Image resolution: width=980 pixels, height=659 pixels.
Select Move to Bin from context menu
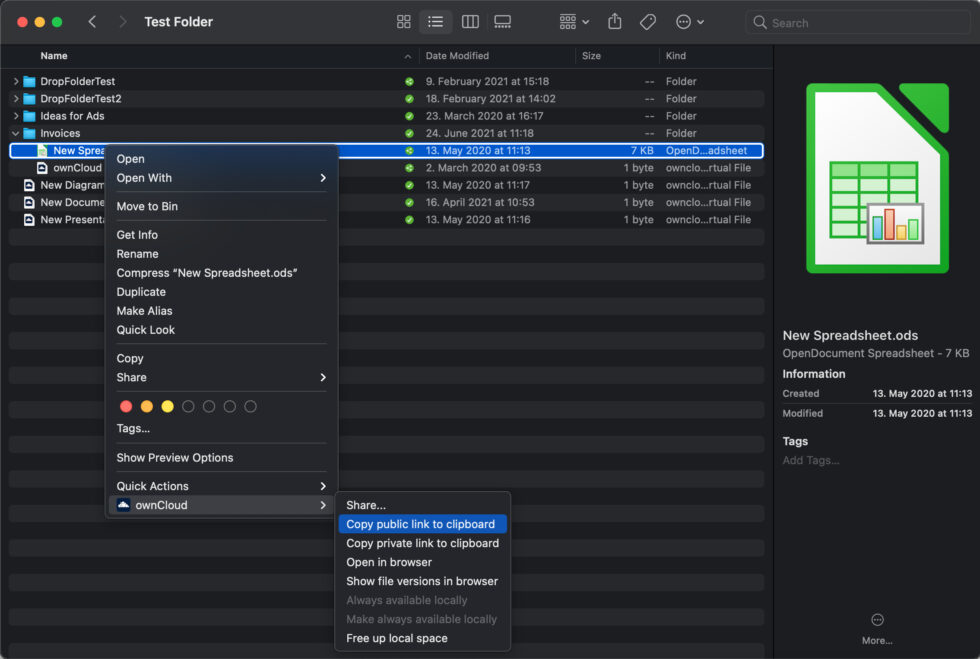click(147, 206)
